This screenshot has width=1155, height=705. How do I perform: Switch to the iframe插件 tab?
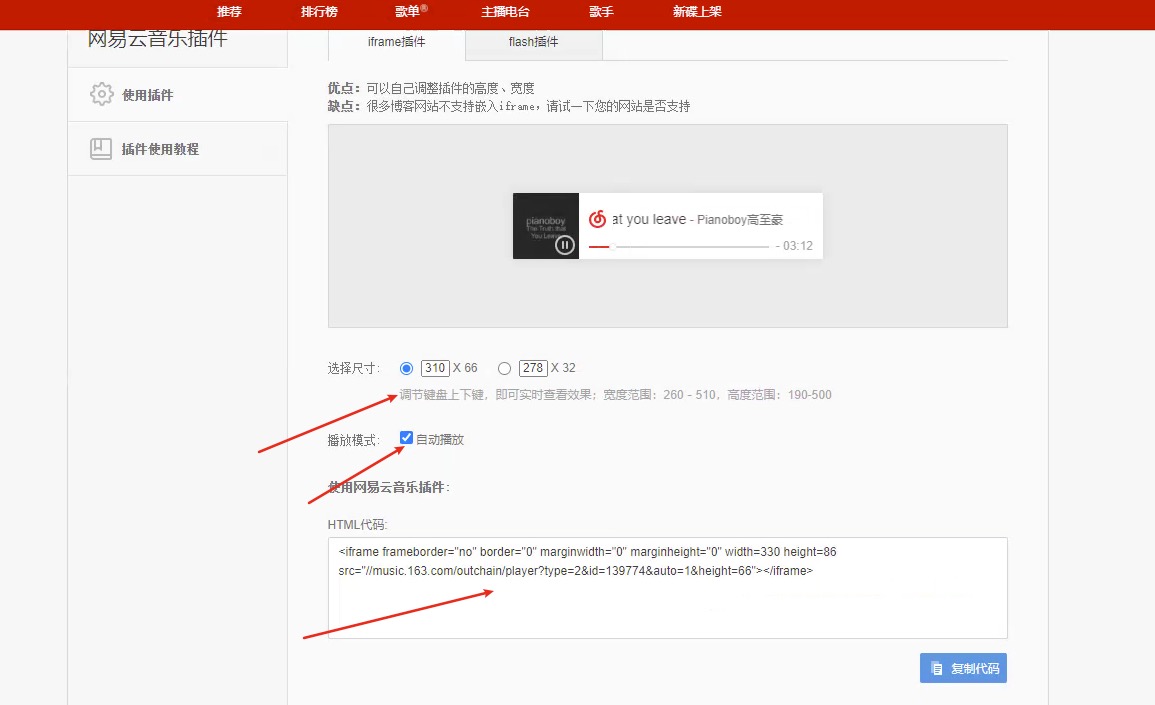pos(396,42)
